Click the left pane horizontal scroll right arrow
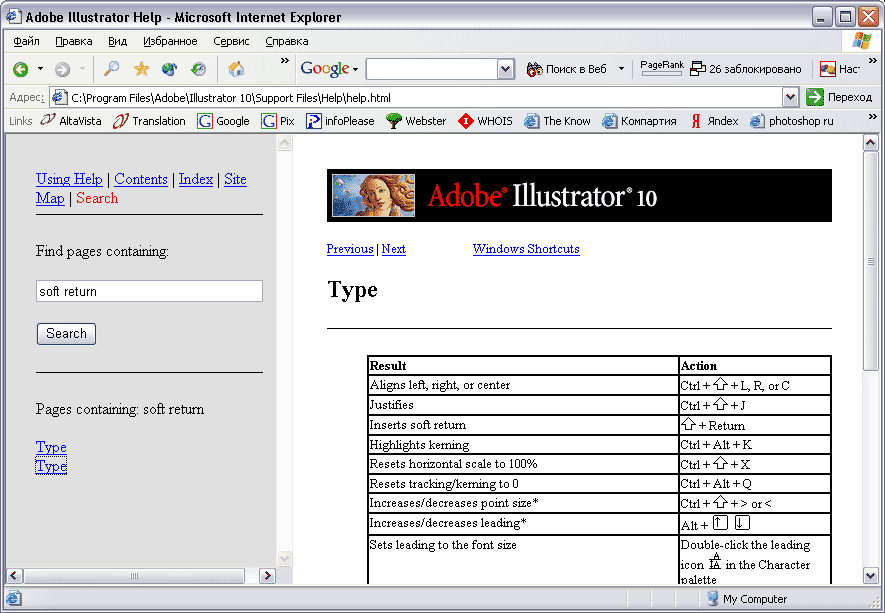Viewport: 885px width, 613px height. 267,576
